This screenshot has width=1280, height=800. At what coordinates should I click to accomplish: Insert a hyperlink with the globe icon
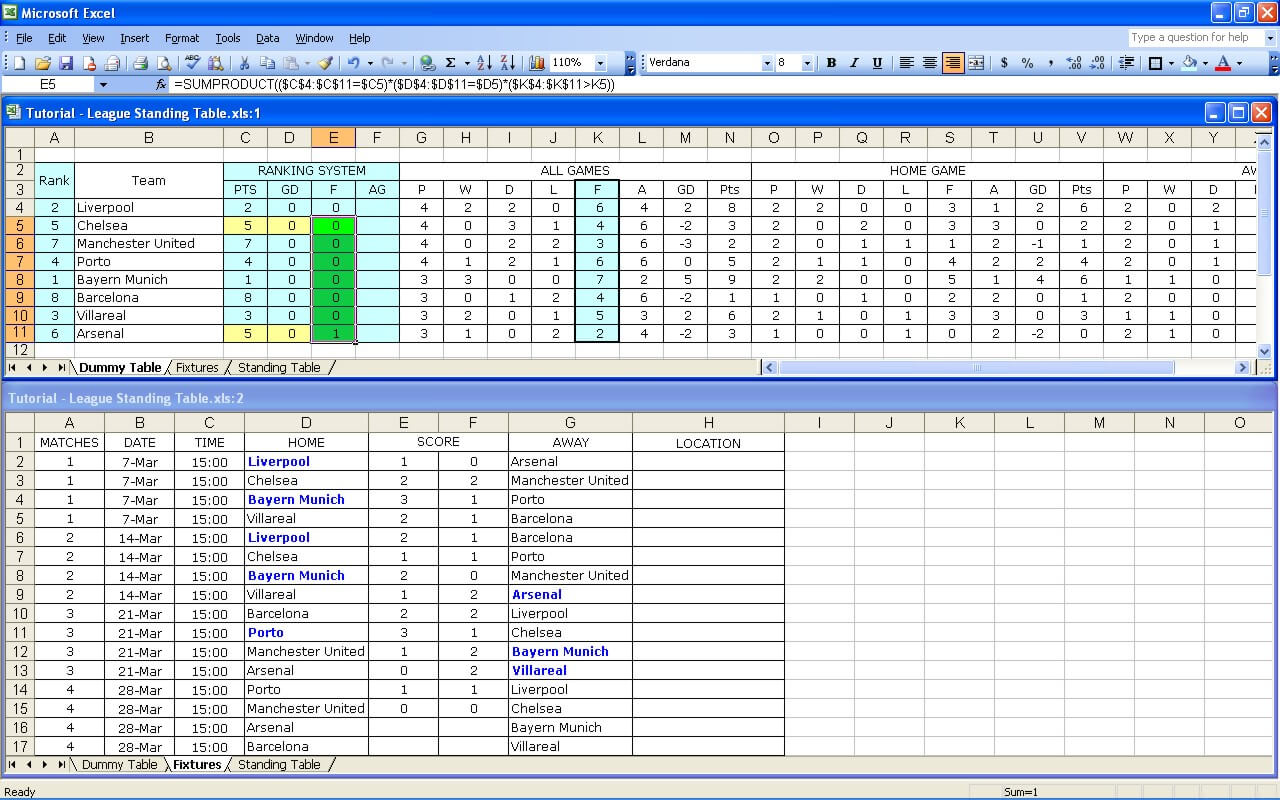coord(427,63)
